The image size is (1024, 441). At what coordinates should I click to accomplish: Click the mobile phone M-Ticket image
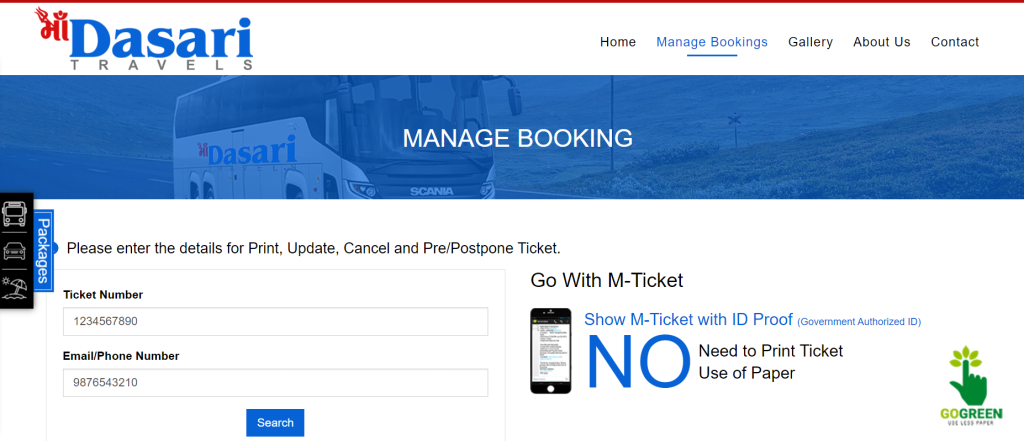coord(551,351)
